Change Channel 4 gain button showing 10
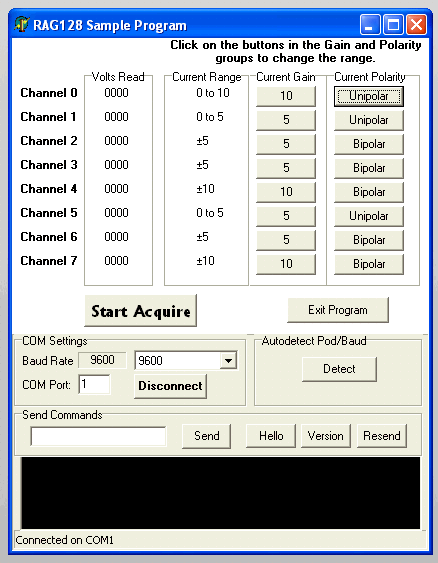This screenshot has height=563, width=438. 286,192
